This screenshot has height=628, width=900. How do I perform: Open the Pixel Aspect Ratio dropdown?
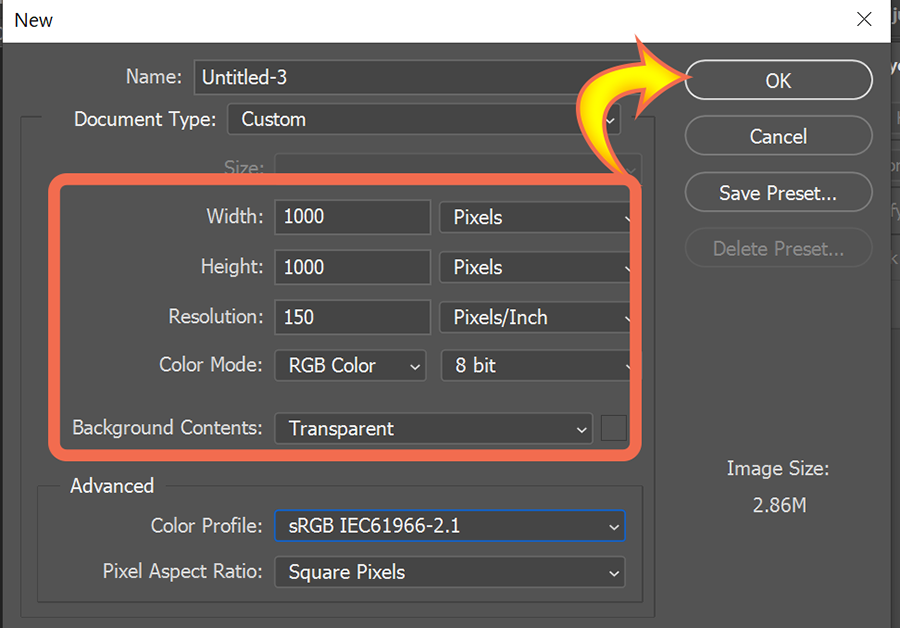[450, 572]
